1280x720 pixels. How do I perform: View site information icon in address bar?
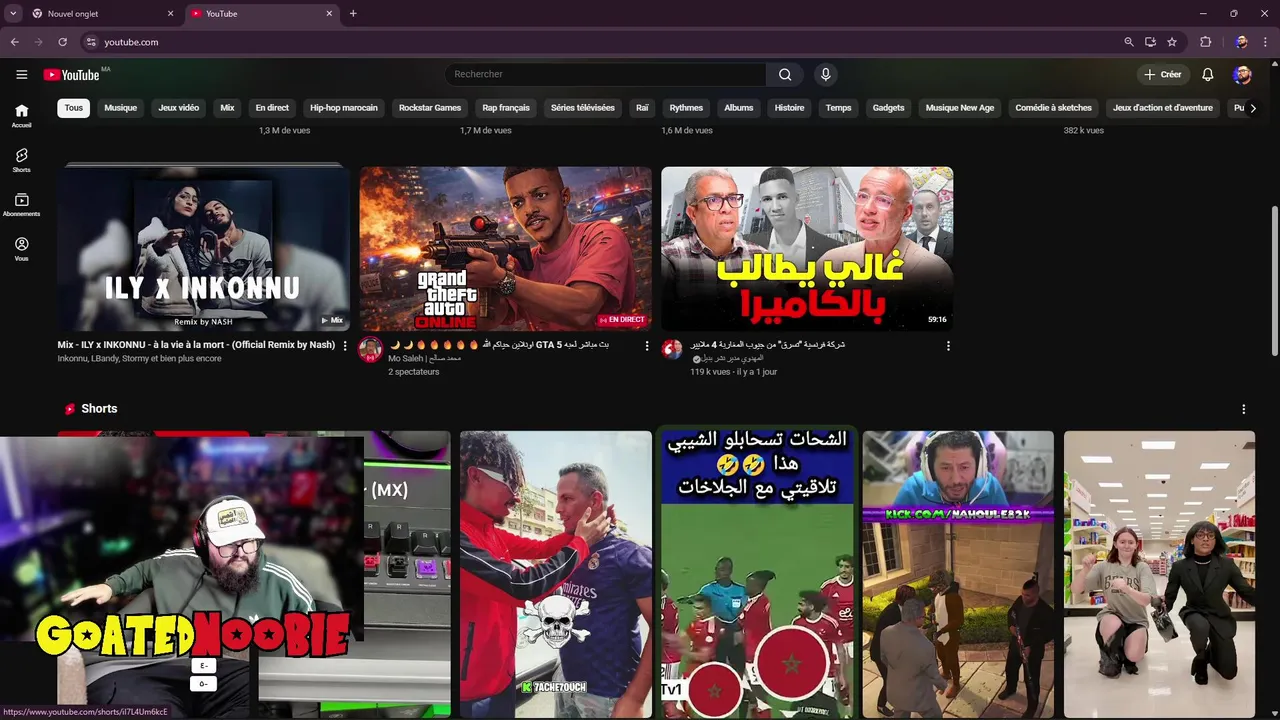point(91,42)
